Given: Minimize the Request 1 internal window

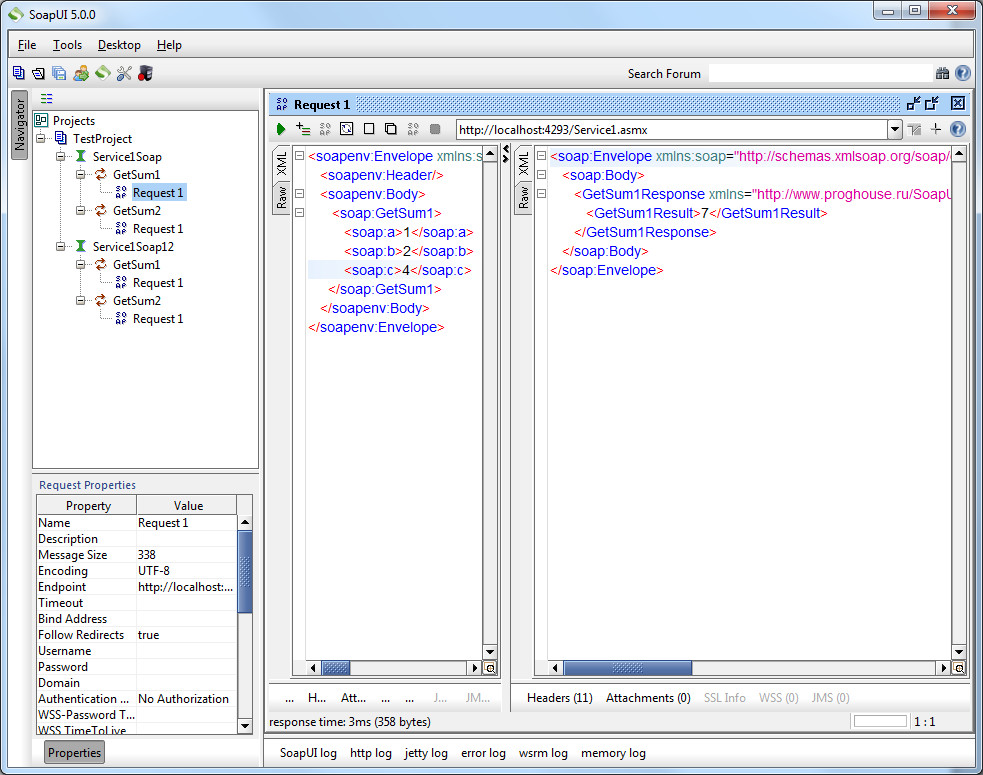Looking at the screenshot, I should 913,103.
